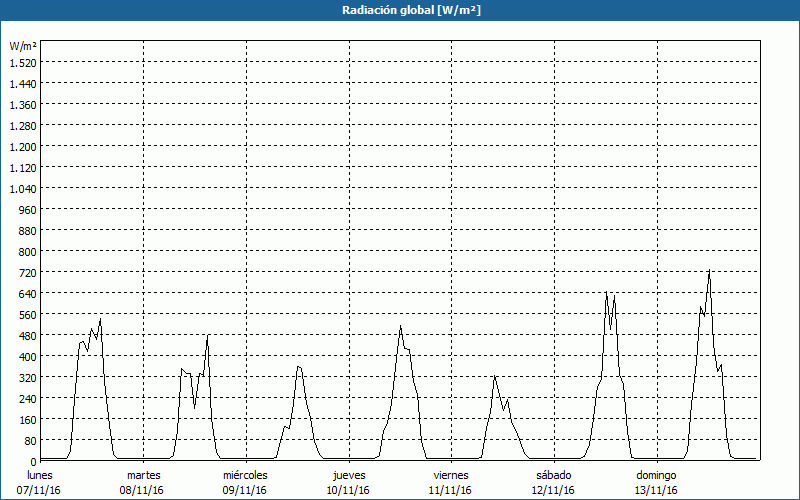Select the "jueves" day label
800x500 pixels.
coord(348,475)
